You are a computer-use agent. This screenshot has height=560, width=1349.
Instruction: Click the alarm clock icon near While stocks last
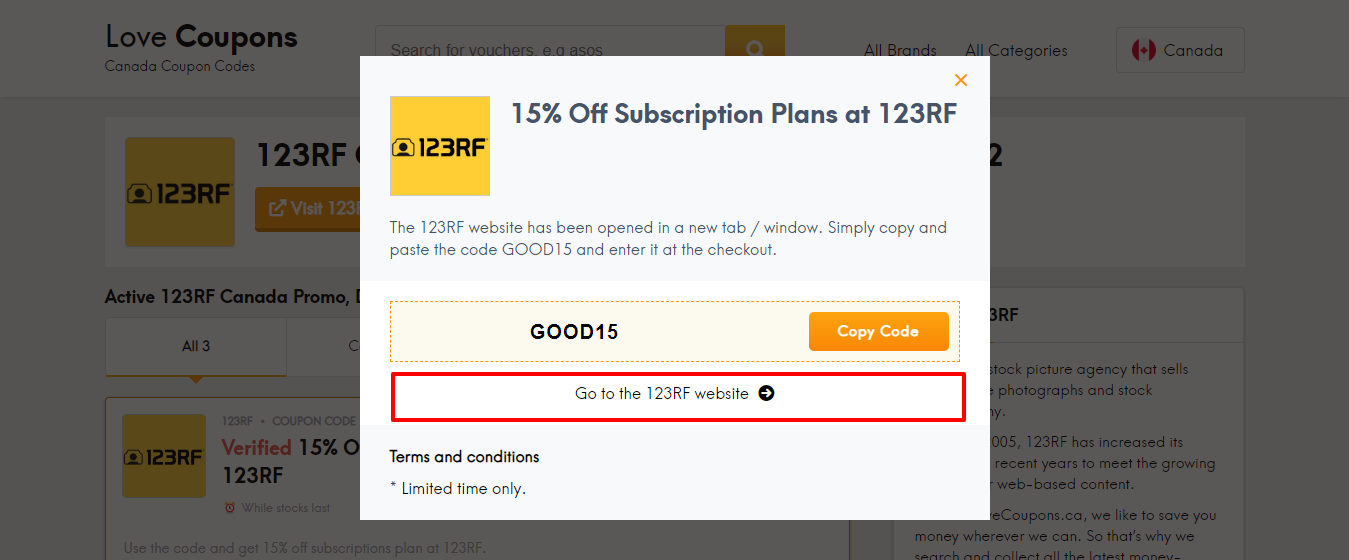pos(230,508)
